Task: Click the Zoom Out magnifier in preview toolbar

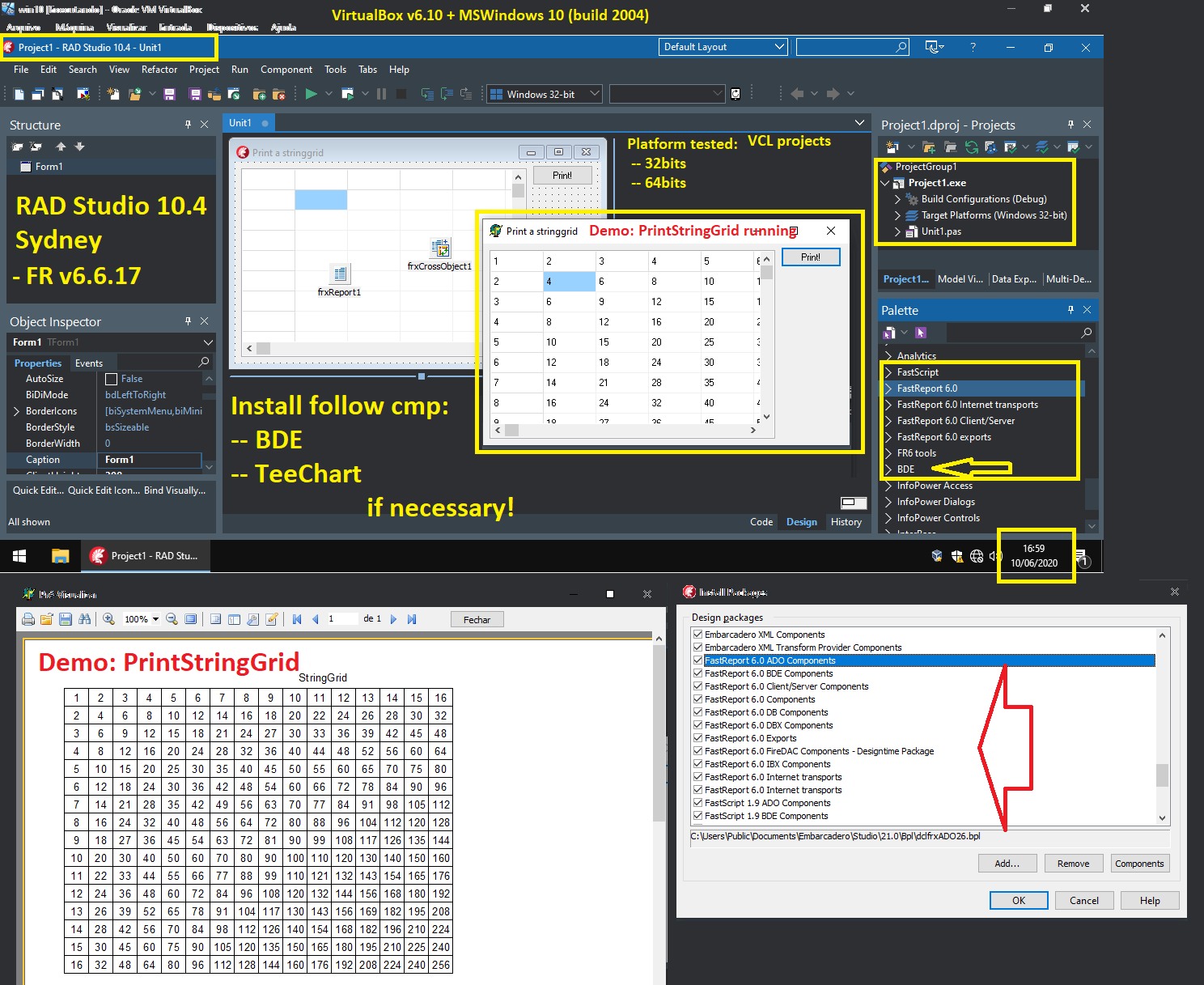Action: 172,619
